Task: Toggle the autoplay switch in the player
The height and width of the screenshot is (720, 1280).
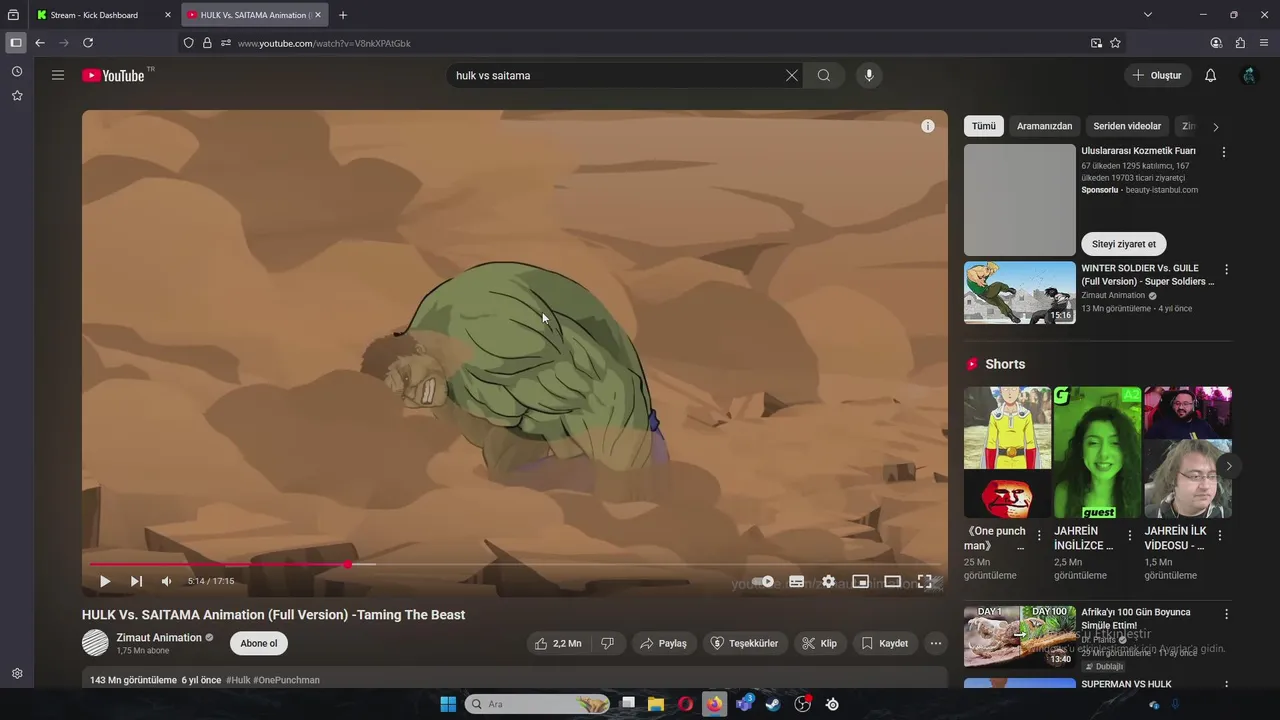Action: pos(763,581)
